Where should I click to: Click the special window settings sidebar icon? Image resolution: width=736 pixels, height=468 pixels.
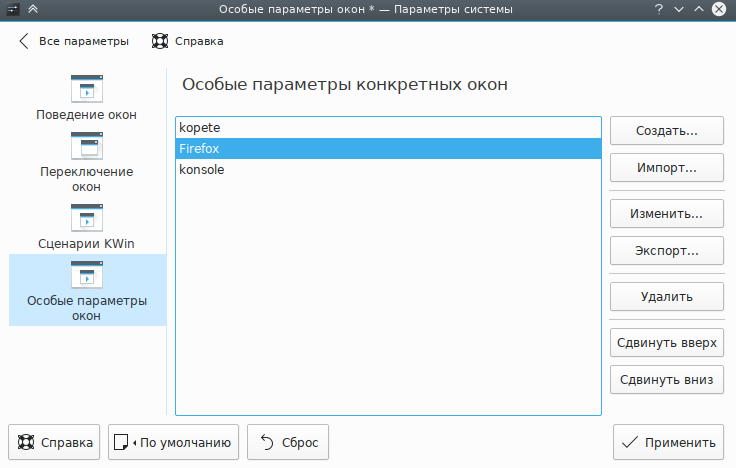click(87, 275)
